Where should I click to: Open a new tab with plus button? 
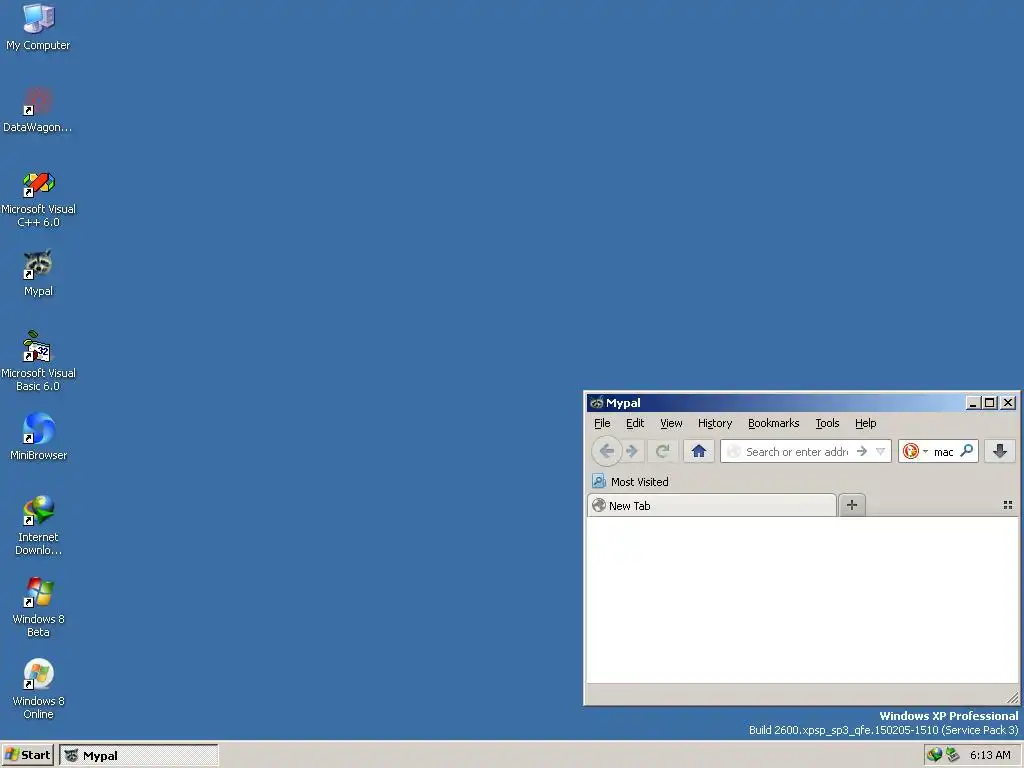click(852, 505)
